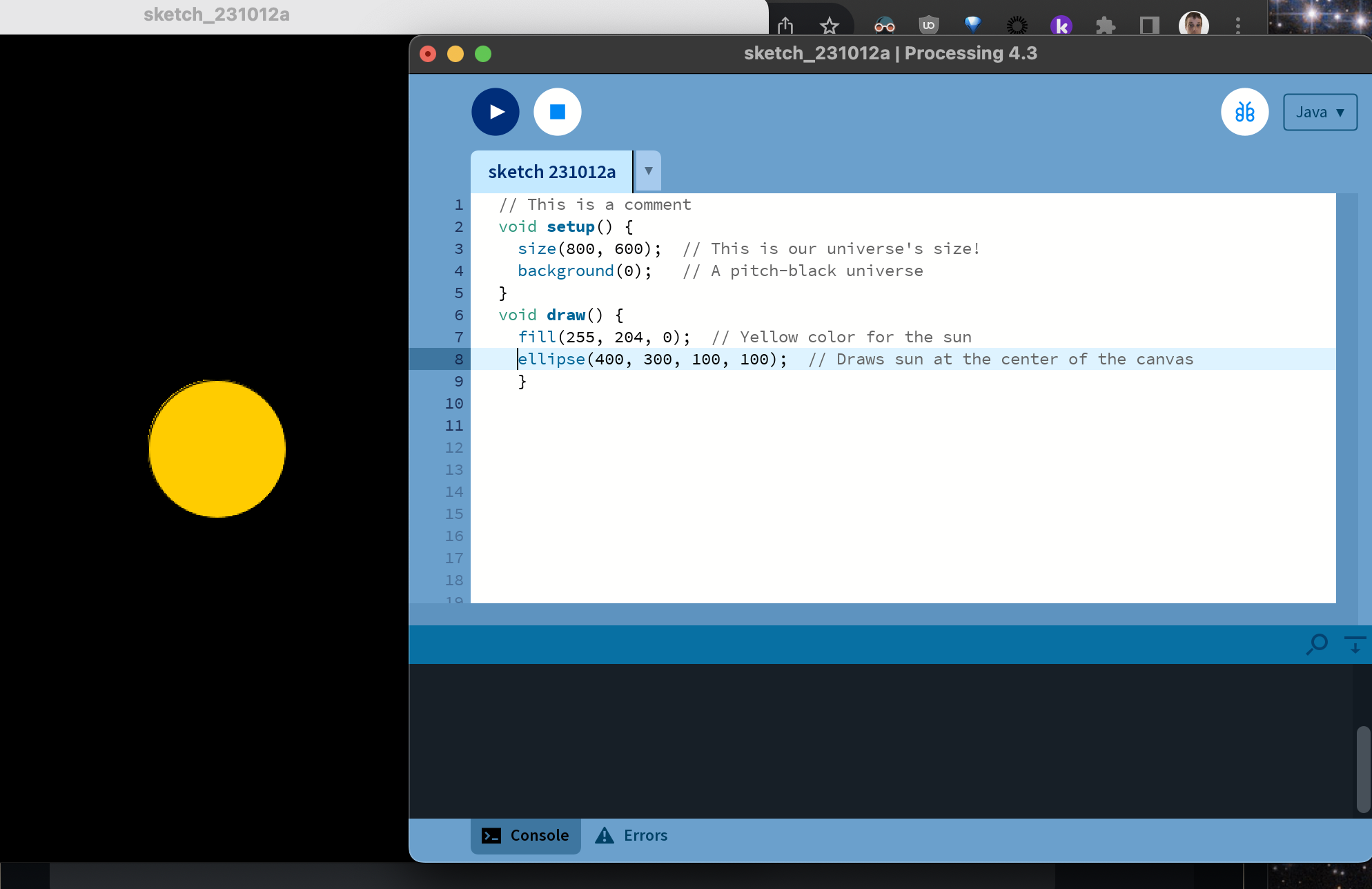Open the browser extensions puzzle icon

(1105, 26)
